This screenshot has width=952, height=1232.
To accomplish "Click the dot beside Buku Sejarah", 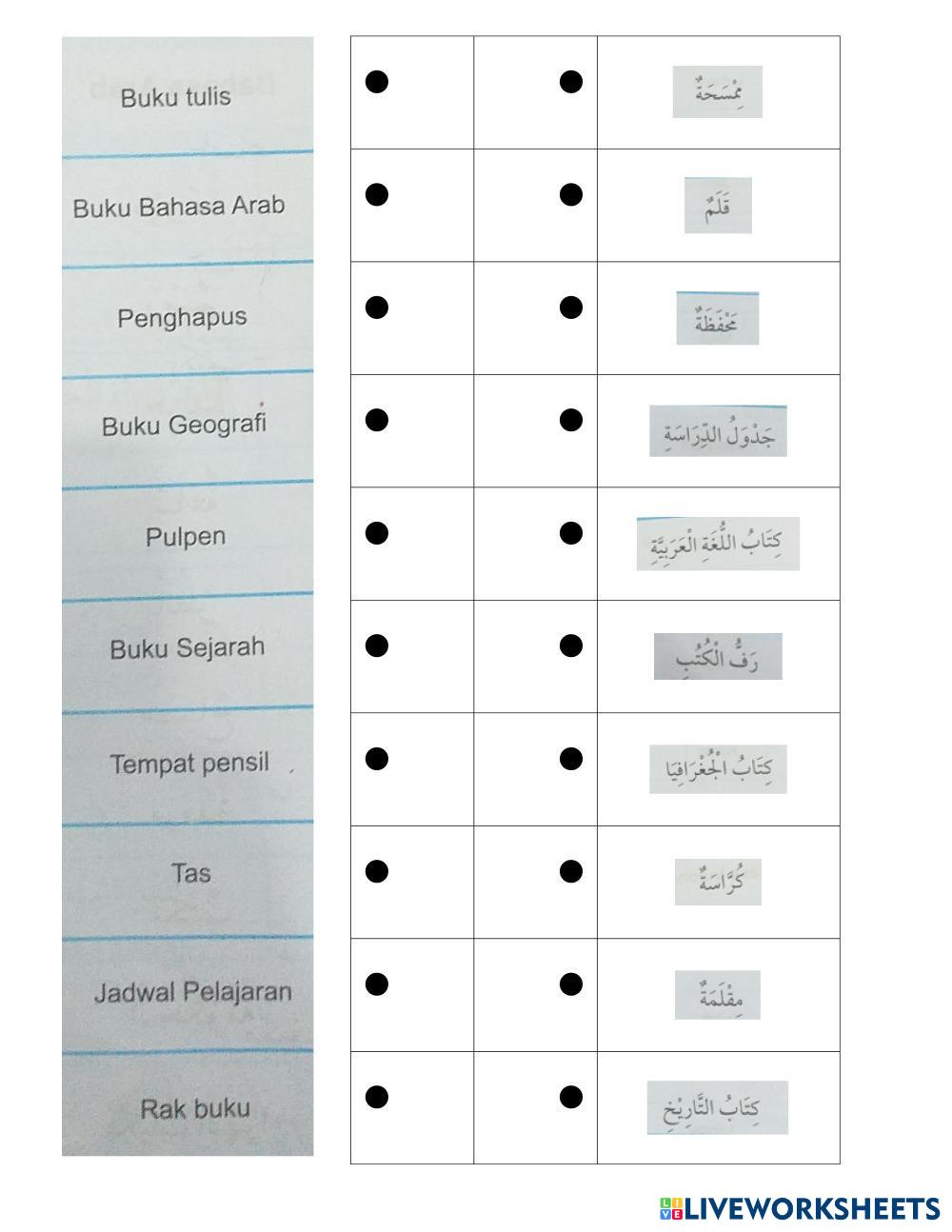I will coord(377,646).
